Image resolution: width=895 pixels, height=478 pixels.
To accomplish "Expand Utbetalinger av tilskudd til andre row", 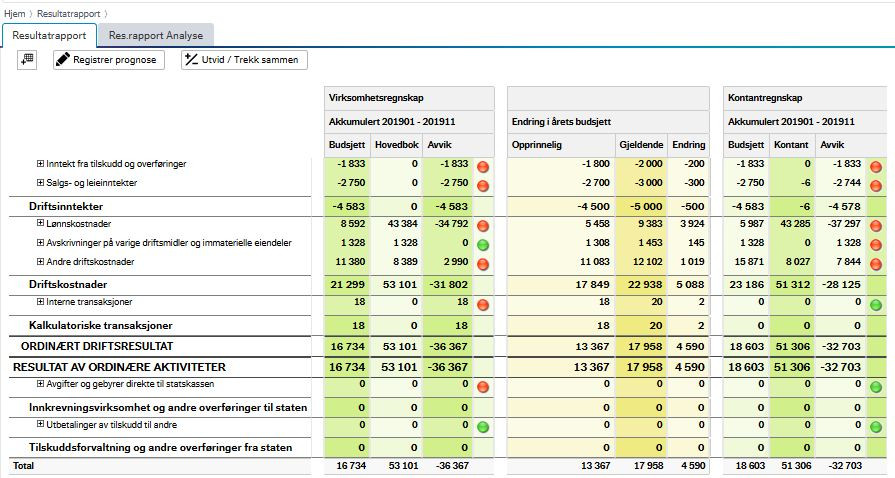I will point(40,424).
